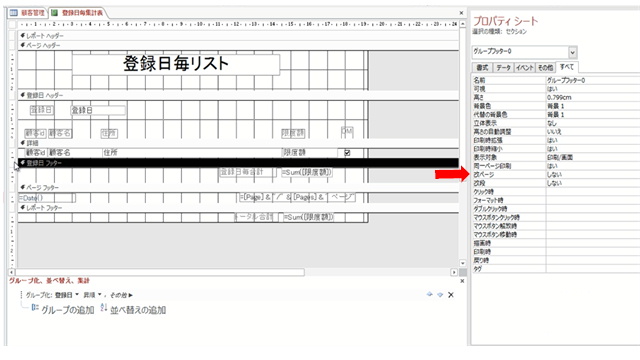Viewport: 640px width, 360px height.
Task: Click the グループの追加 icon
Action: [x=35, y=308]
